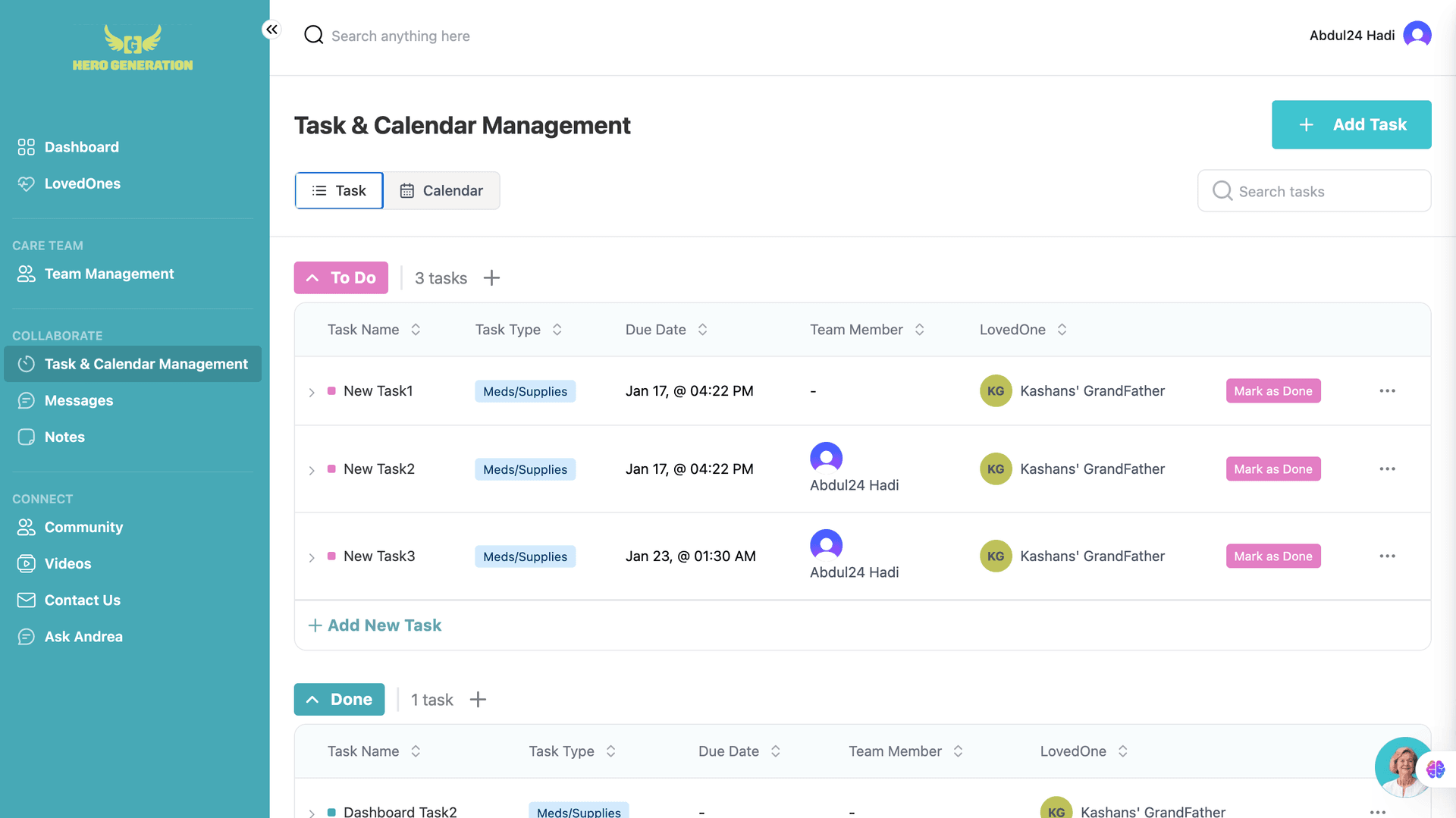Mark New Task3 as done
1456x818 pixels.
click(x=1272, y=556)
